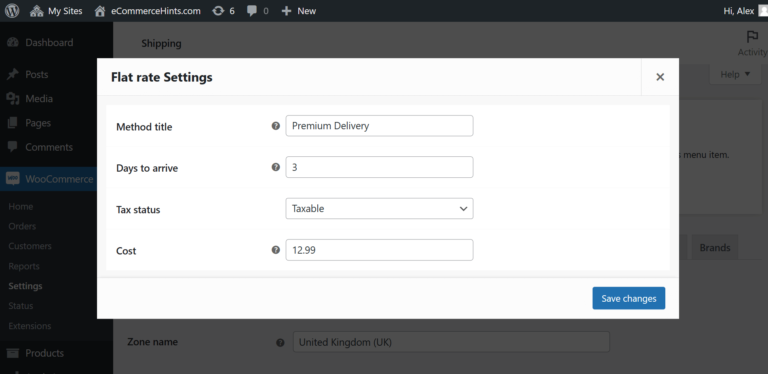Switch to the Brands tab
The width and height of the screenshot is (768, 374).
(715, 248)
